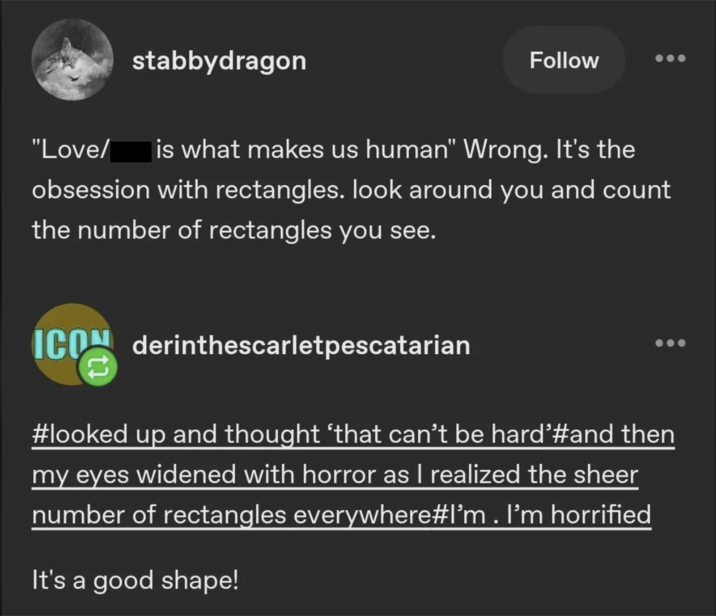
Task: Open three-dot options on derinthescarletpescatarian's reblog
Action: tap(670, 343)
